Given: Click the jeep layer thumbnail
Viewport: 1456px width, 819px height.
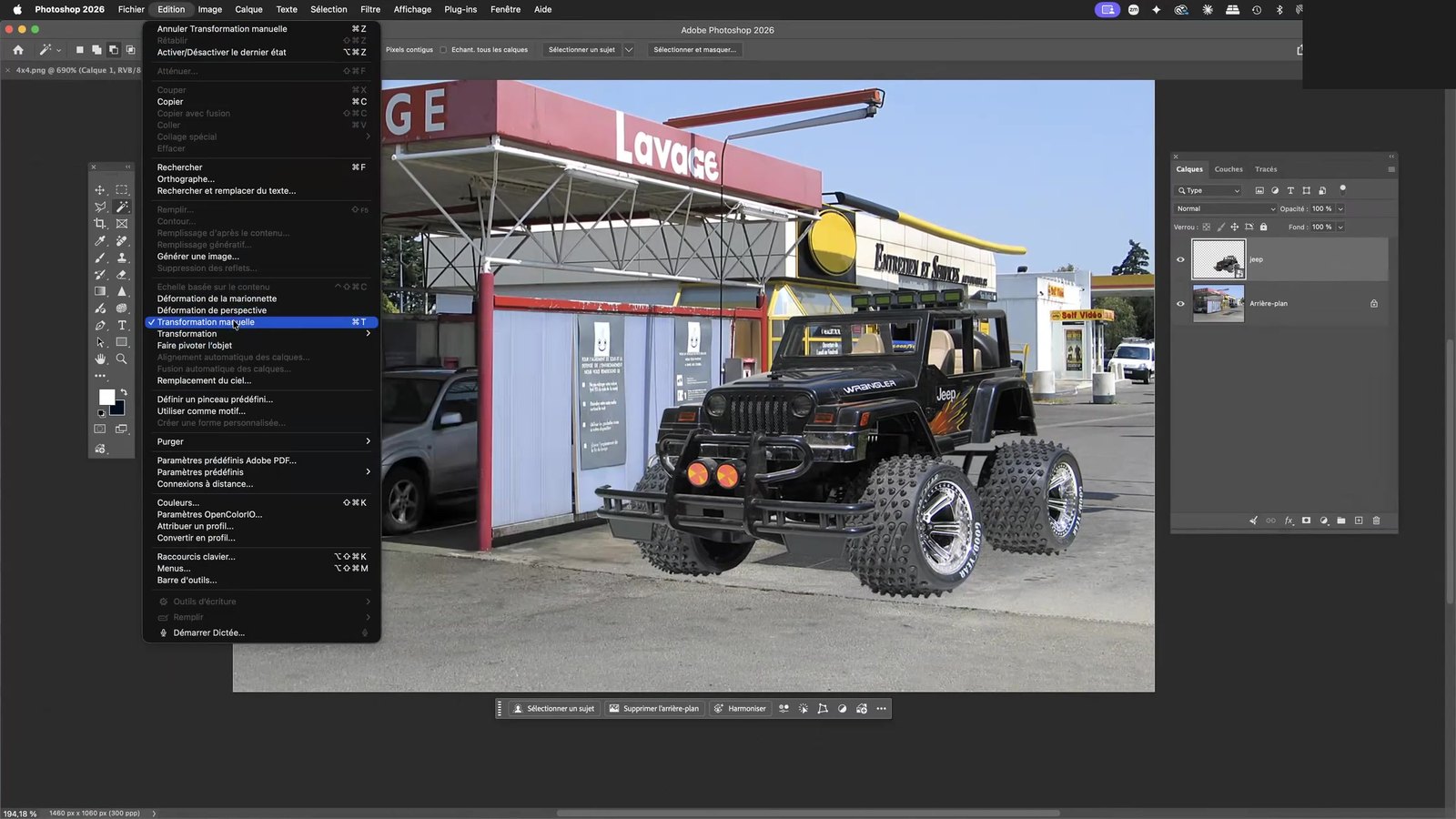Looking at the screenshot, I should (x=1218, y=259).
